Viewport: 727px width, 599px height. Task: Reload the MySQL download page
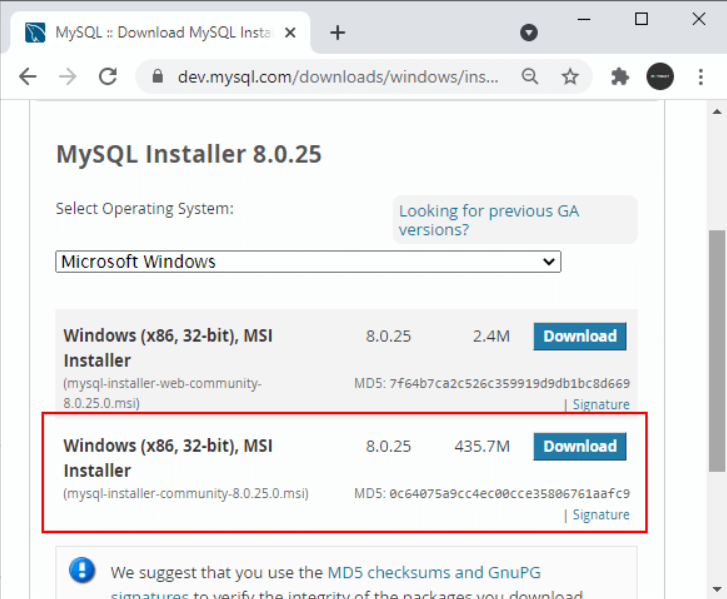[x=108, y=76]
